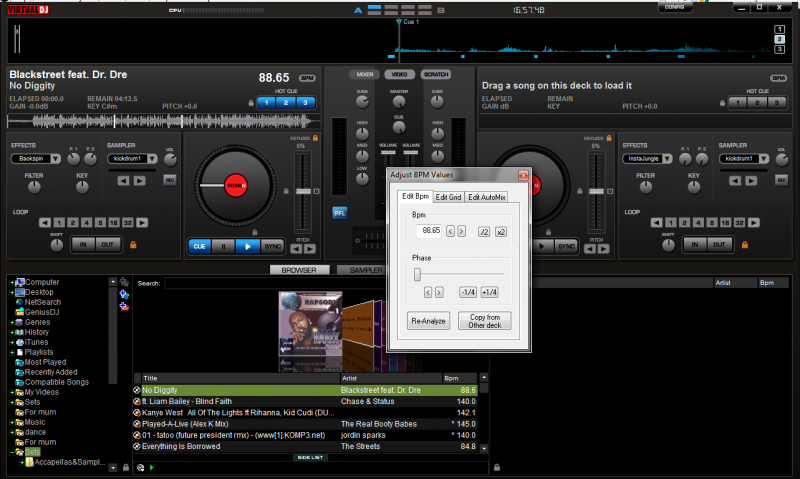Sync the right deck

click(566, 246)
